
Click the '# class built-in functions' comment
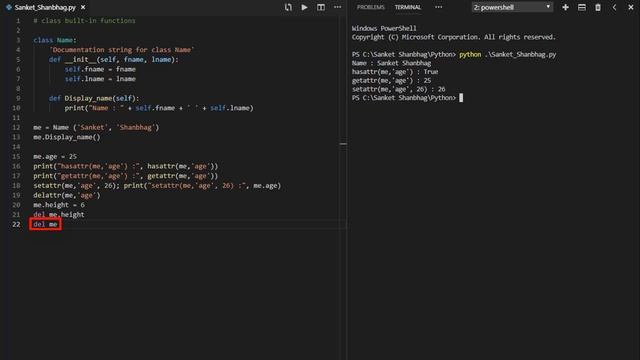tap(84, 20)
